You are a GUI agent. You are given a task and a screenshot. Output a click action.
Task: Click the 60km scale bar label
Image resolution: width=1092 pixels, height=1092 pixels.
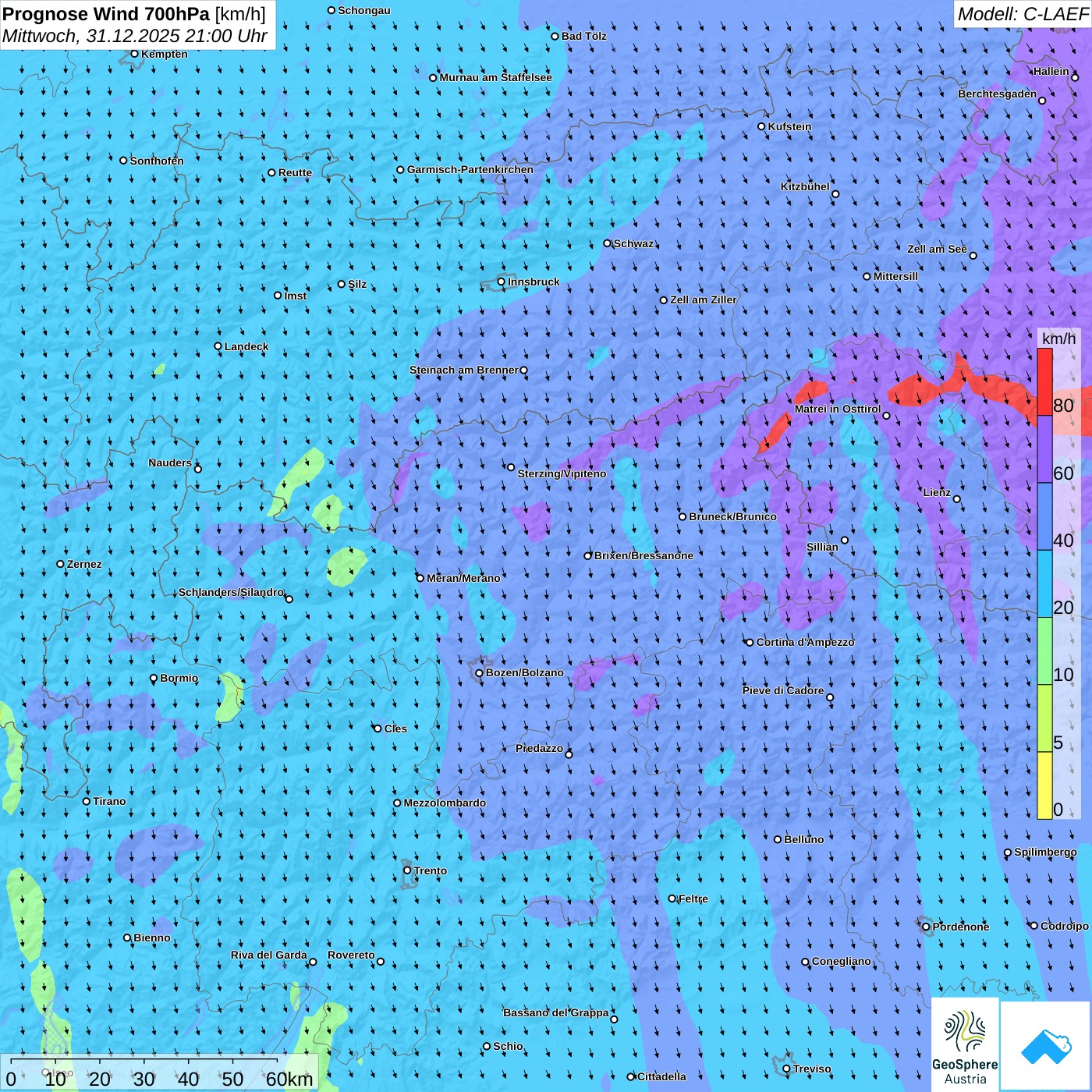click(289, 1079)
